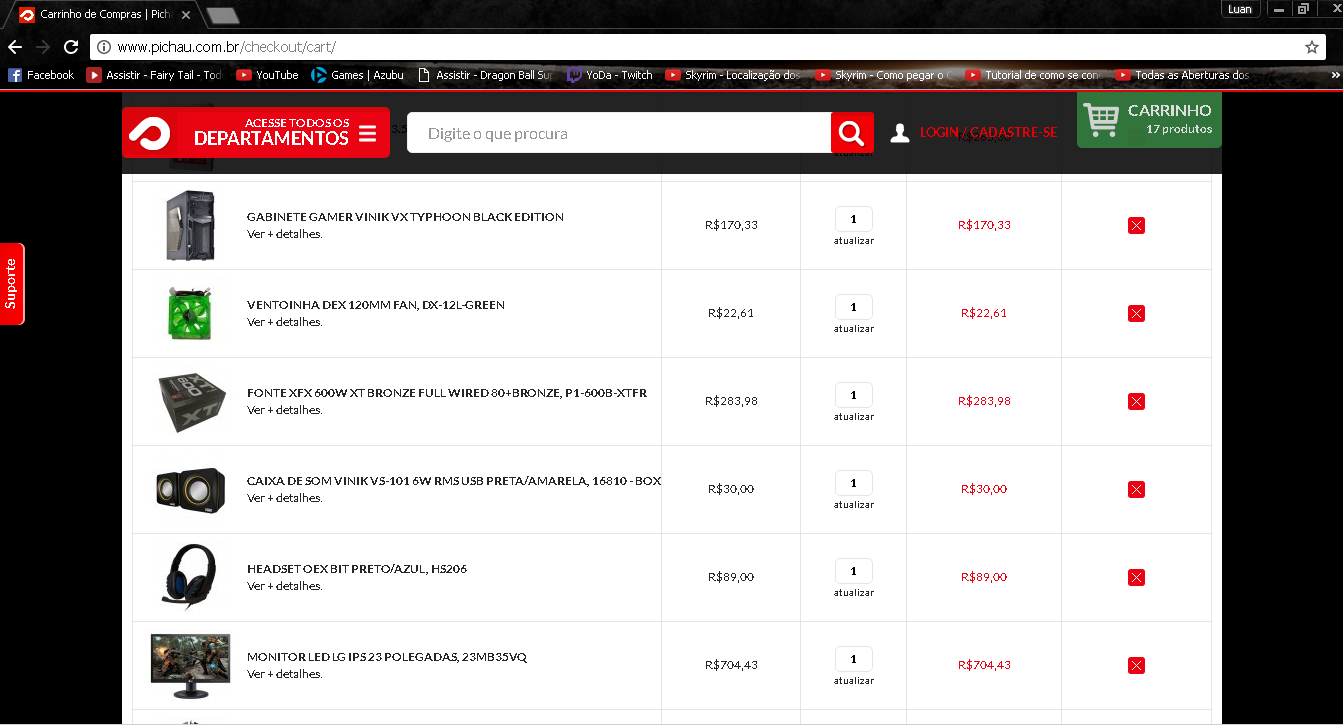Open the Login / Cadastre-se link
1343x726 pixels.
(x=988, y=133)
